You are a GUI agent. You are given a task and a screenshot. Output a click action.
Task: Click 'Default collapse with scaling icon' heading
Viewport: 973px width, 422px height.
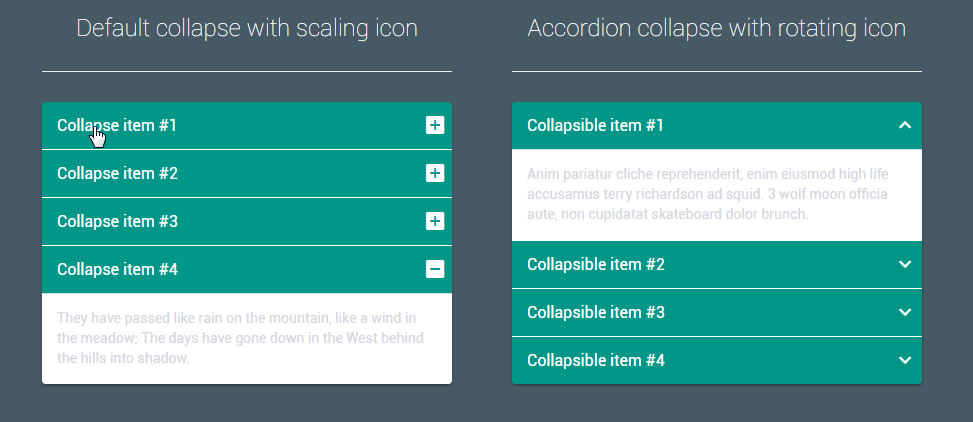247,28
